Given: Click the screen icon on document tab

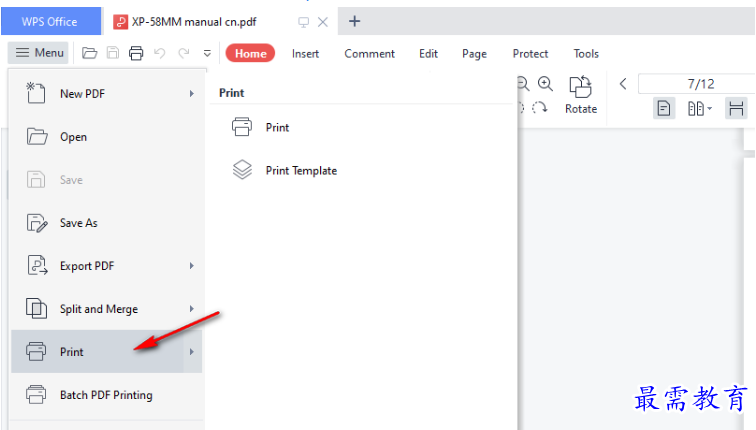Looking at the screenshot, I should pos(303,22).
